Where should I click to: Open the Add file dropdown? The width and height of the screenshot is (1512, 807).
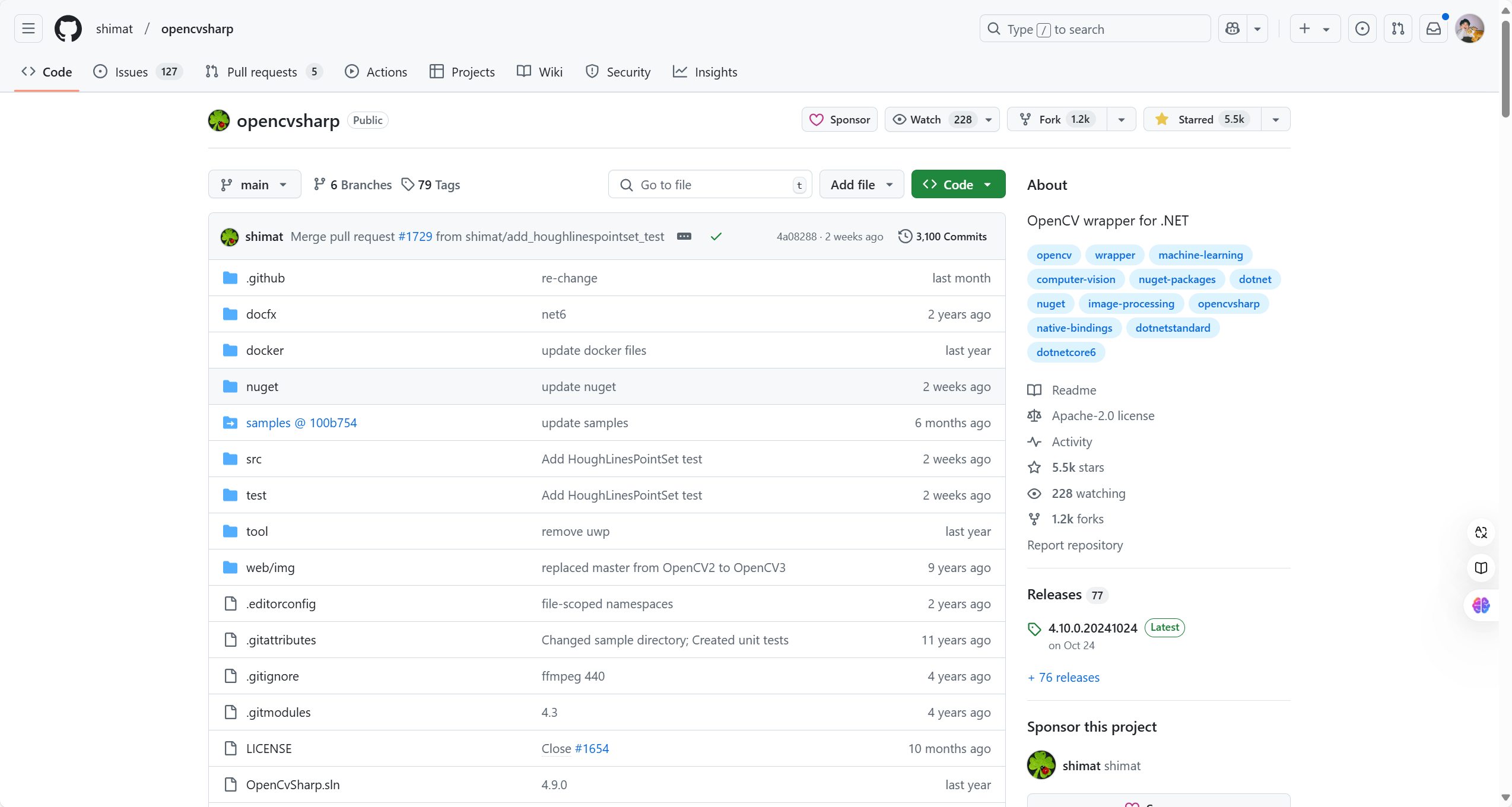pos(862,185)
